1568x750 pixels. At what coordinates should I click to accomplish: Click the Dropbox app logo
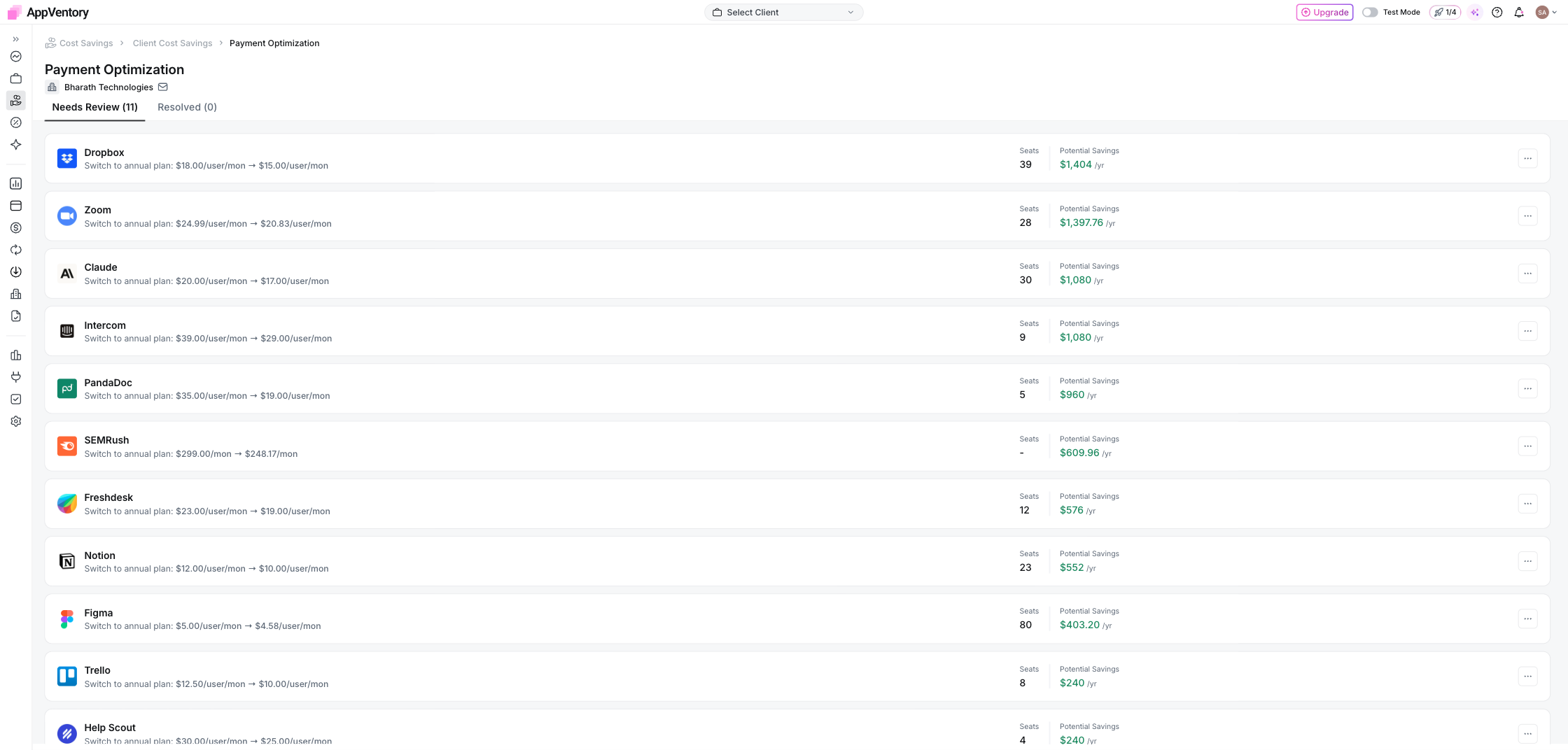pos(67,159)
